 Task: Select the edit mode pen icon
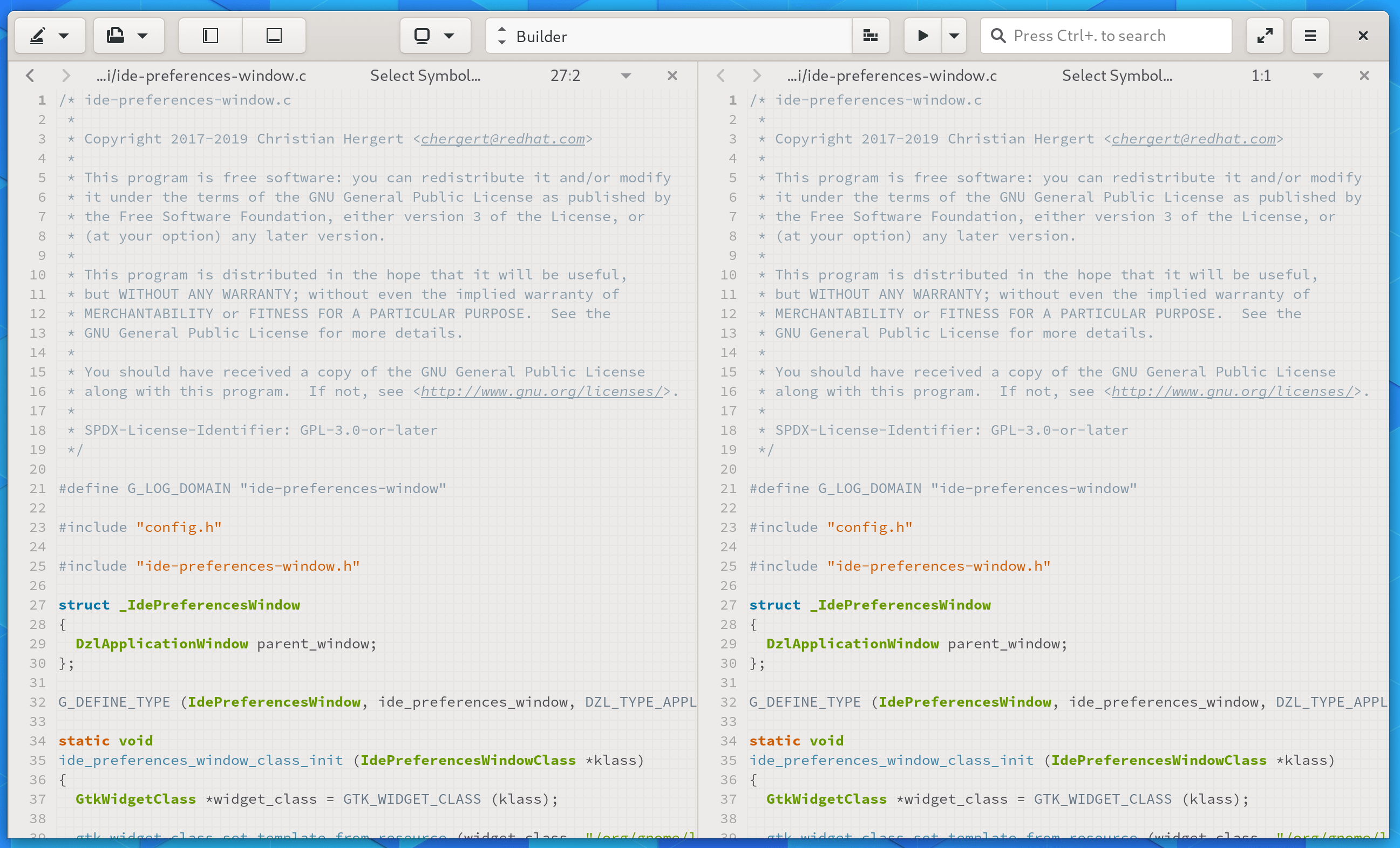click(37, 35)
